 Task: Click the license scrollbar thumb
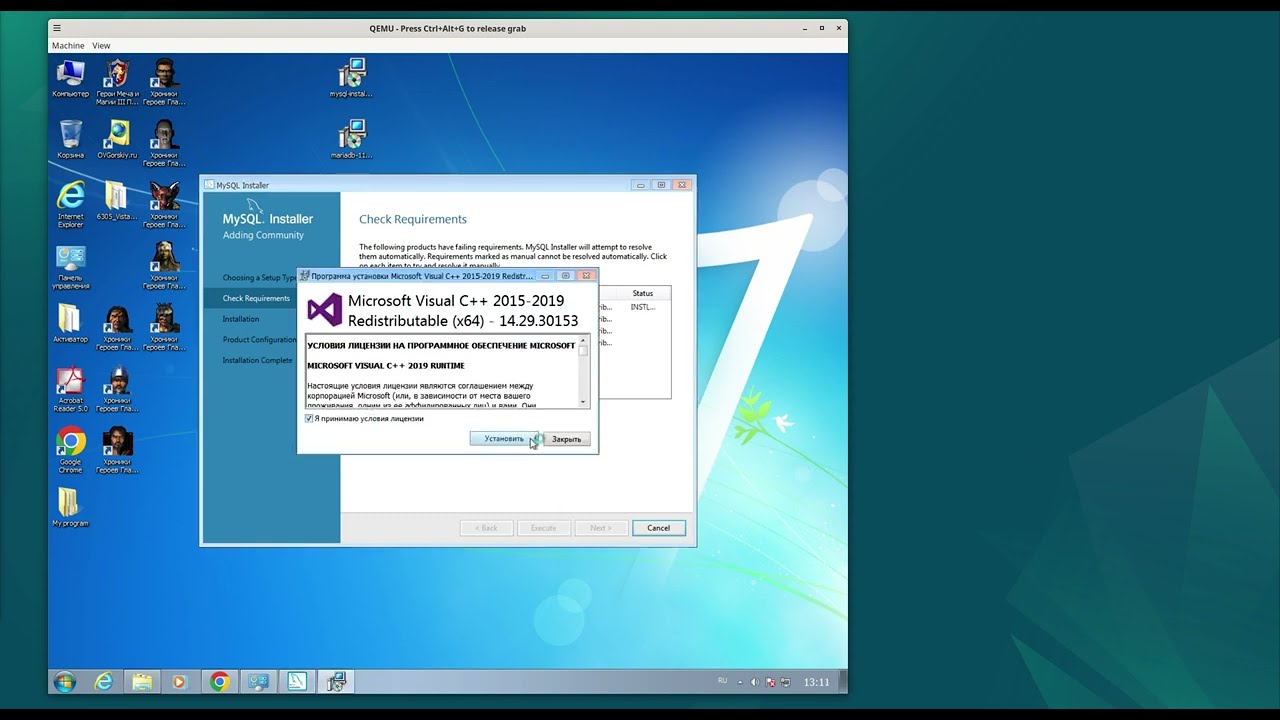[583, 352]
